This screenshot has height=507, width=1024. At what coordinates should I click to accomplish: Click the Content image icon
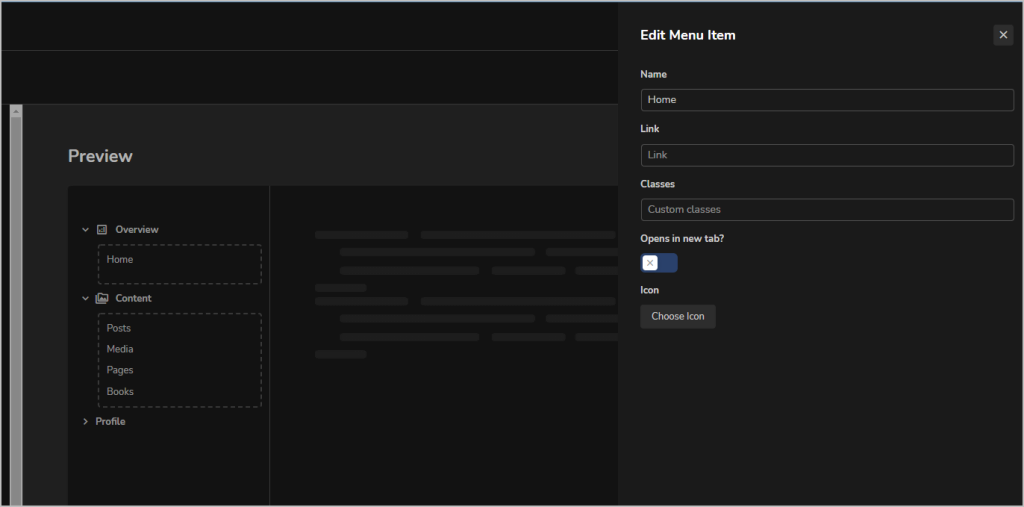(x=101, y=298)
